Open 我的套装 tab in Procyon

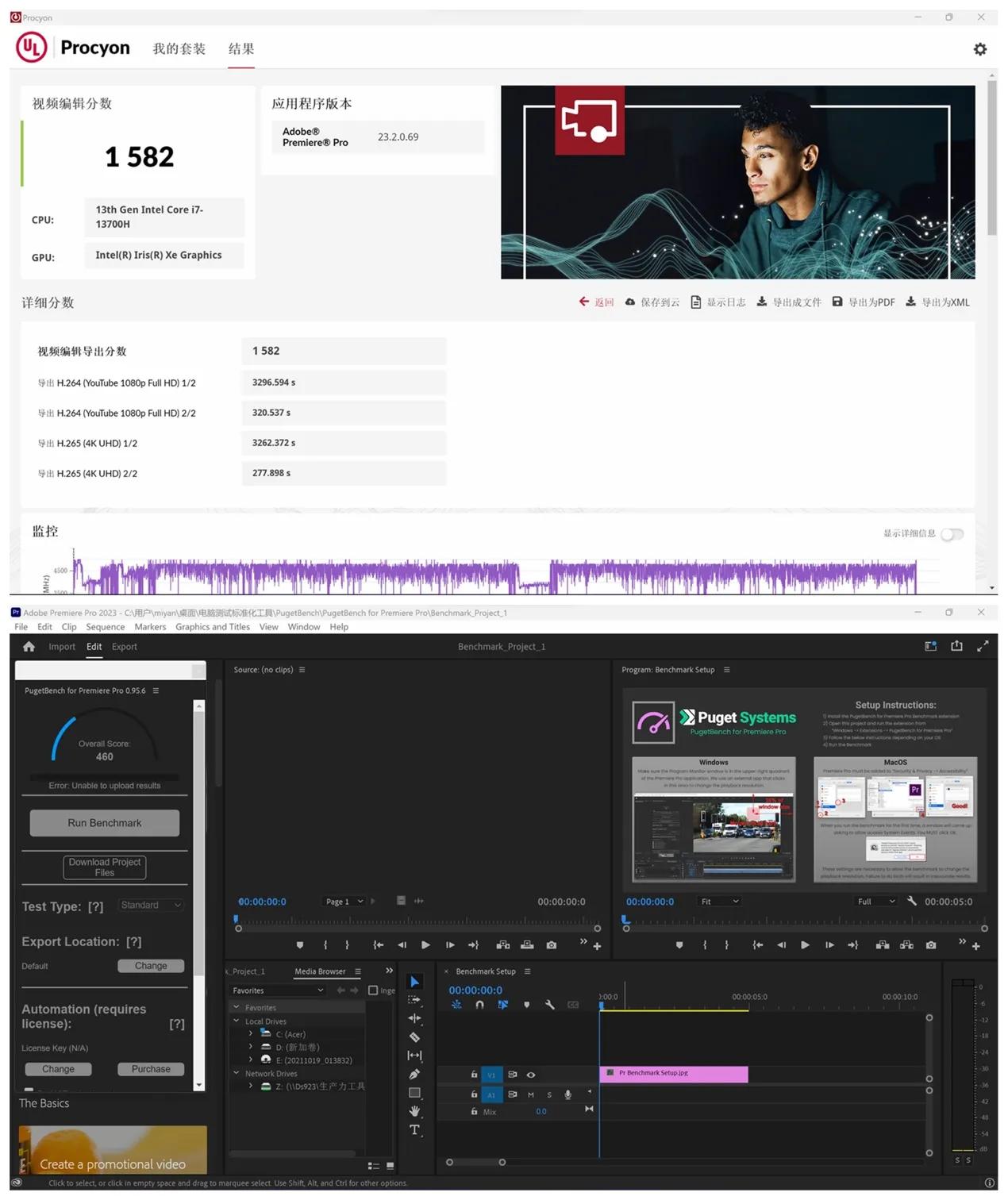pyautogui.click(x=179, y=49)
